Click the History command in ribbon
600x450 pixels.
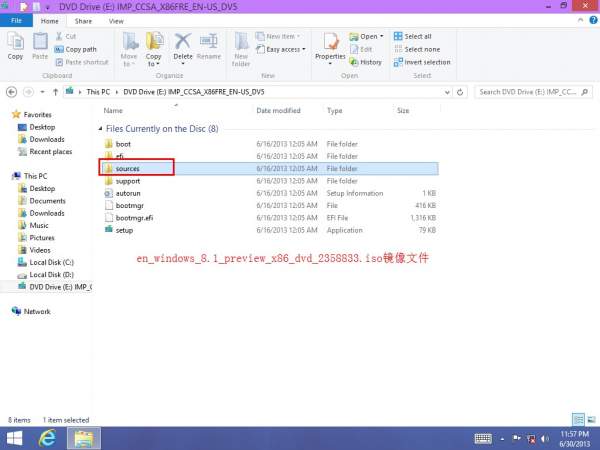[366, 62]
